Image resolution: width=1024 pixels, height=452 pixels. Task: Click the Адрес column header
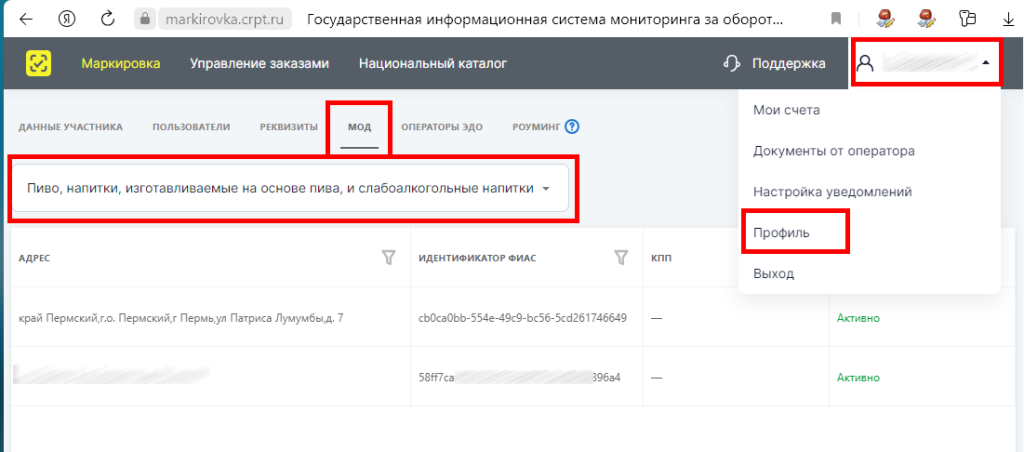[35, 258]
